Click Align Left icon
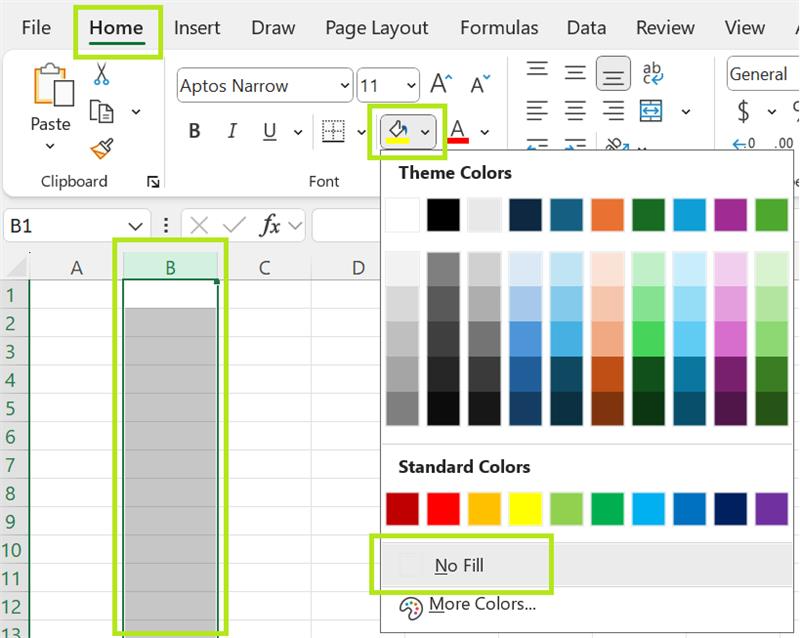The width and height of the screenshot is (800, 638). pos(537,110)
